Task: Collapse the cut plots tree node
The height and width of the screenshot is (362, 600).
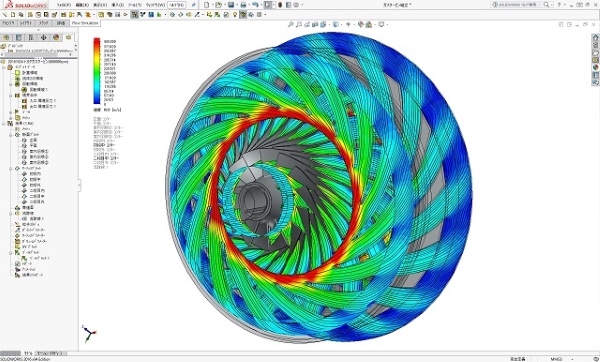Action: pyautogui.click(x=11, y=135)
